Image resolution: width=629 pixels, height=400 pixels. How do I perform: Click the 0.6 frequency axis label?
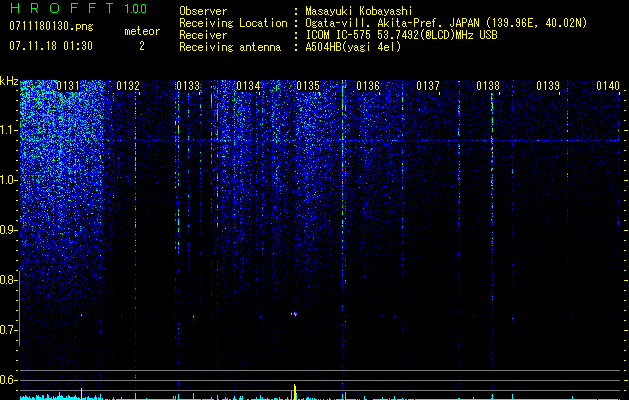point(8,380)
